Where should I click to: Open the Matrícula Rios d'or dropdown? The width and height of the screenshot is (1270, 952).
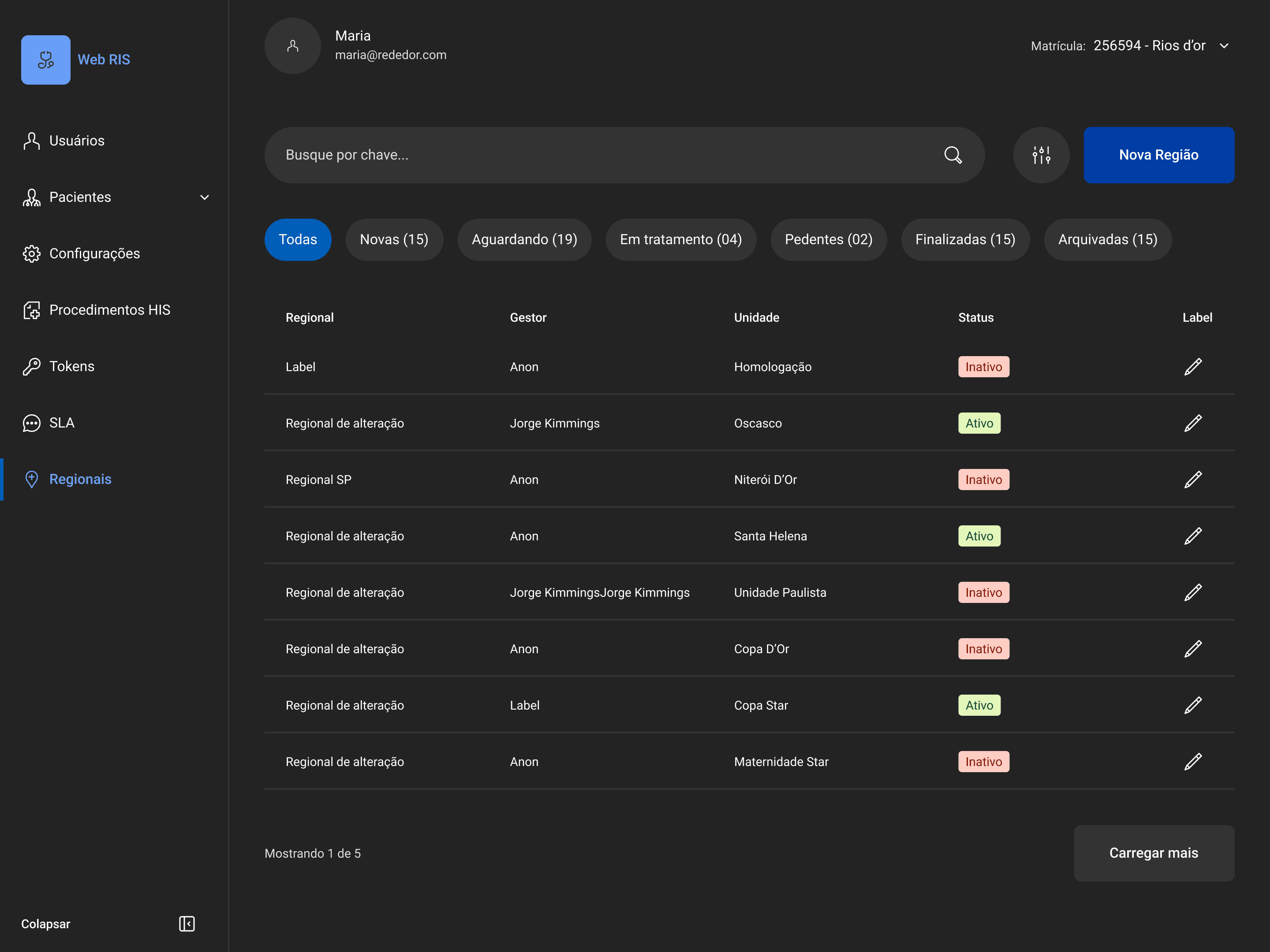click(1224, 46)
